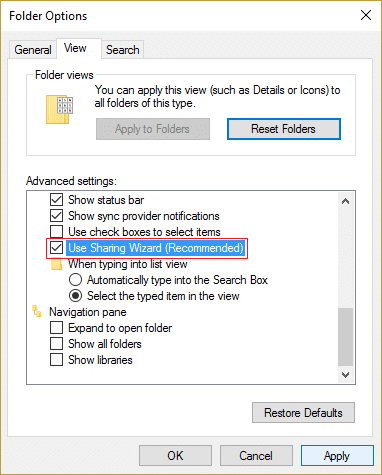Check the Show all folders option
This screenshot has width=382, height=475.
click(x=56, y=344)
